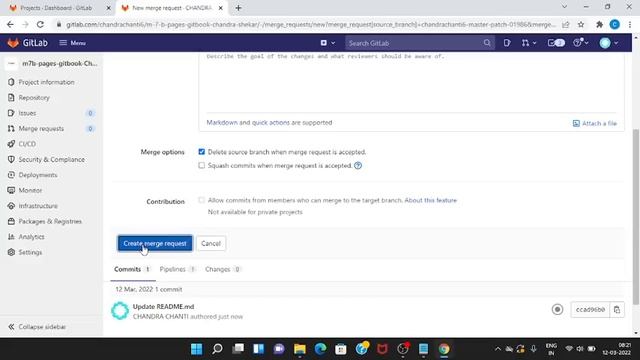640x360 pixels.
Task: Bookmark this page with star icon
Action: point(581,24)
